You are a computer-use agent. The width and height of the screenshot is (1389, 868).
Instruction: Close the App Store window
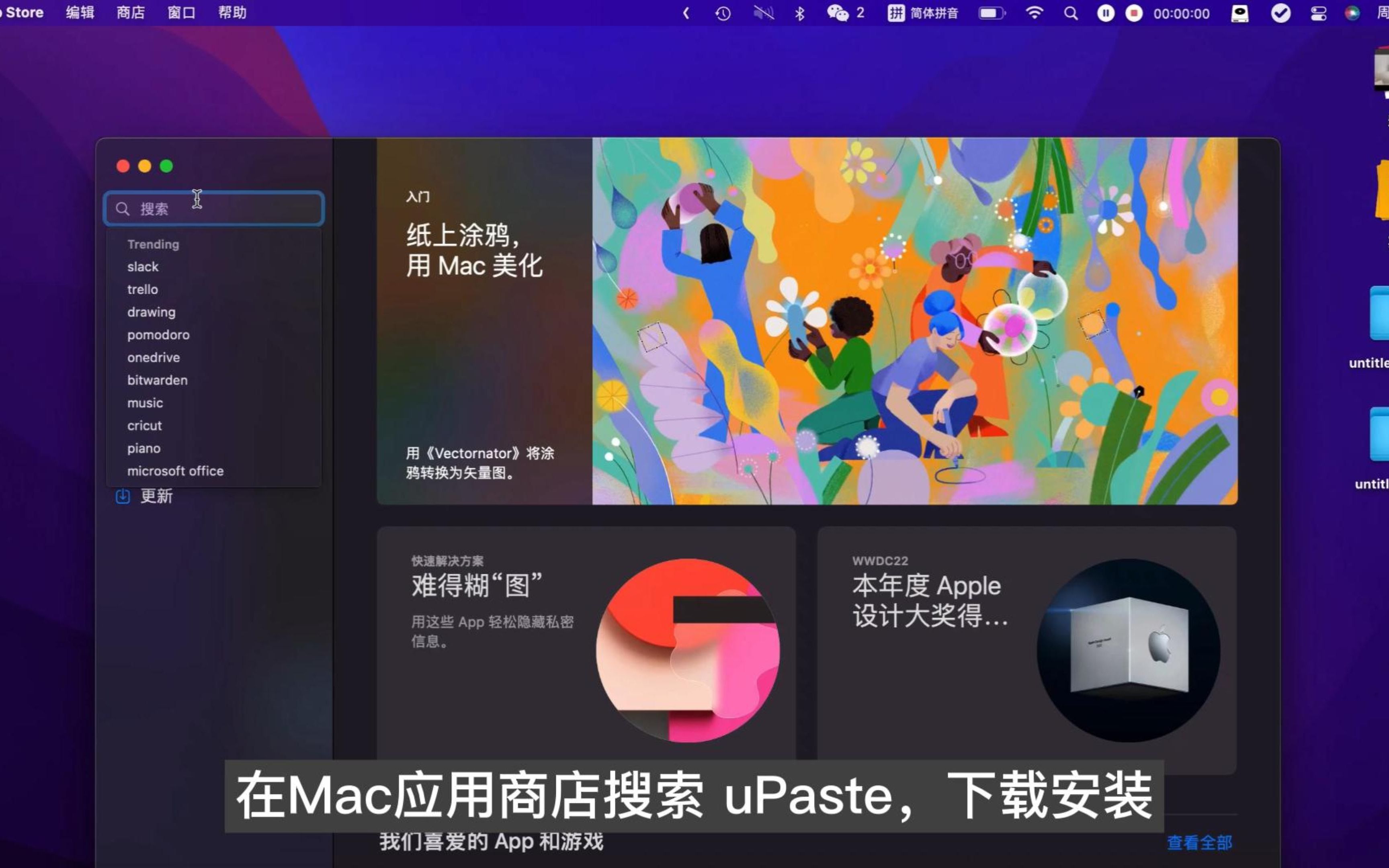pos(123,166)
